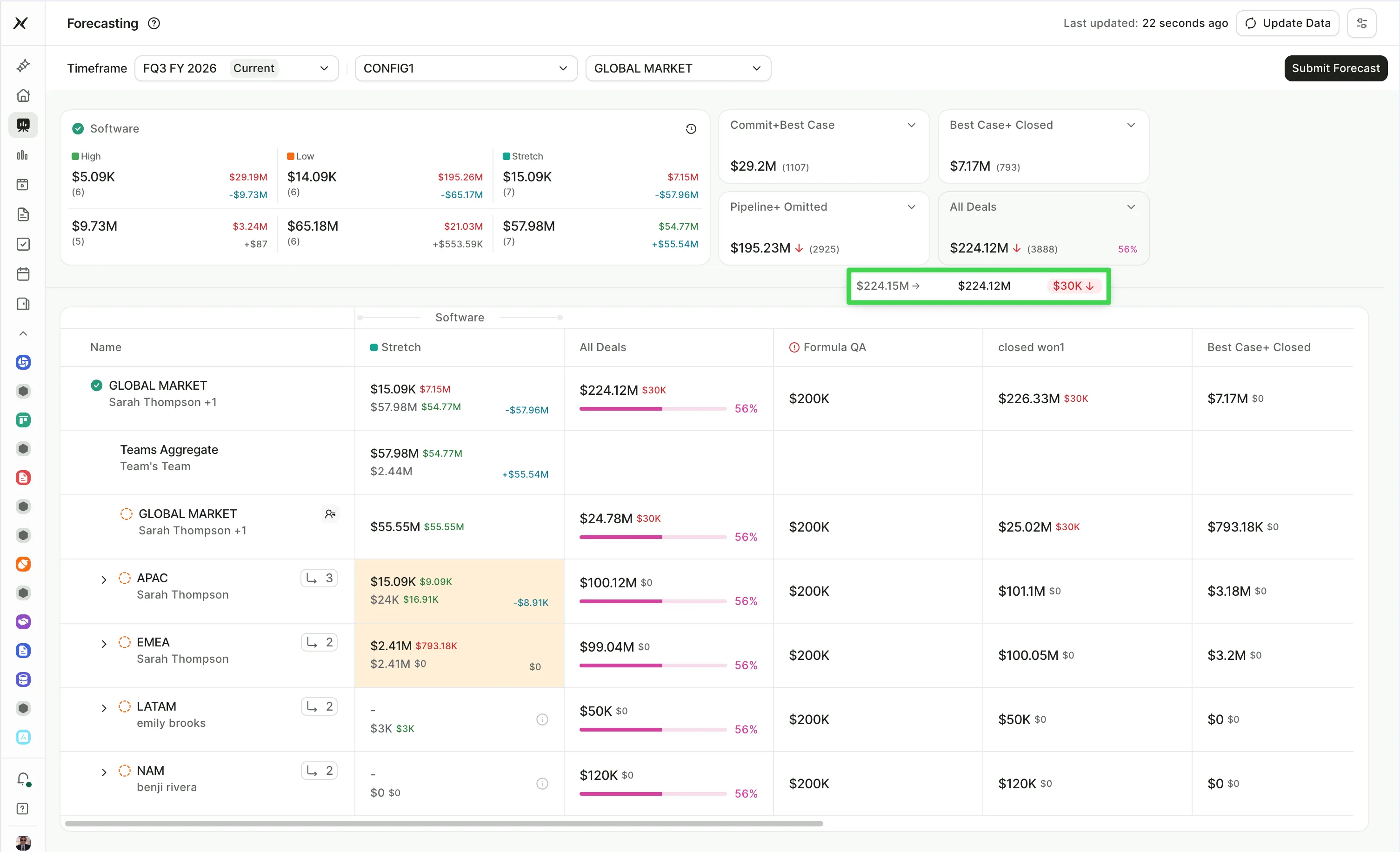Screen dimensions: 1400x852
Task: Collapse the sidebar apps section chevron
Action: pyautogui.click(x=23, y=333)
